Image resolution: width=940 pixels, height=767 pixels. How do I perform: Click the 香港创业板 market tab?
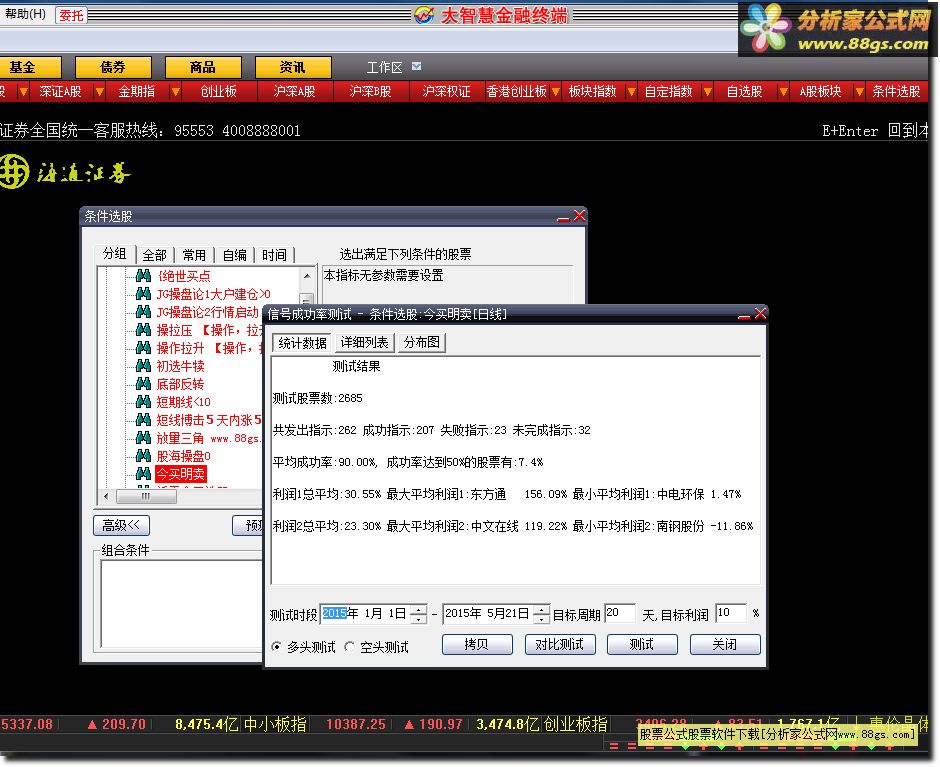coord(516,92)
